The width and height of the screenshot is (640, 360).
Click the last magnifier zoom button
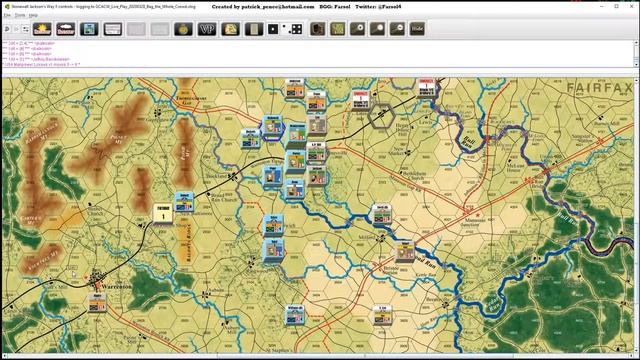click(398, 29)
